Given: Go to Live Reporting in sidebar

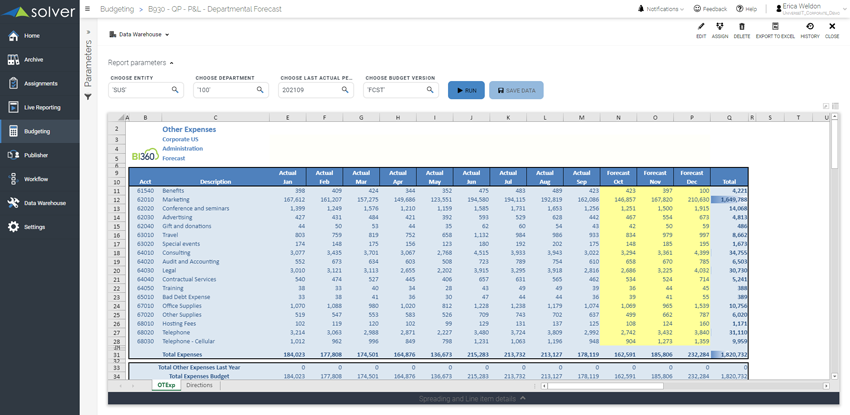Looking at the screenshot, I should click(x=41, y=107).
